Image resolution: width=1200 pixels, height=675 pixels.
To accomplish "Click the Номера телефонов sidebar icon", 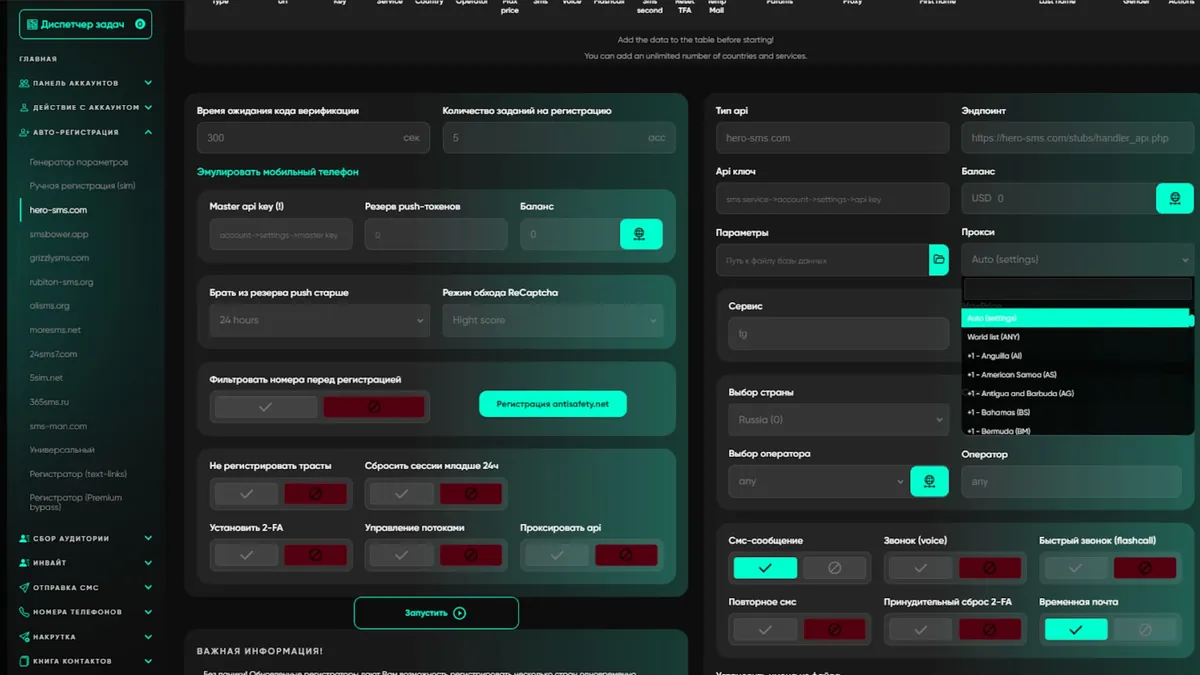I will coord(24,612).
